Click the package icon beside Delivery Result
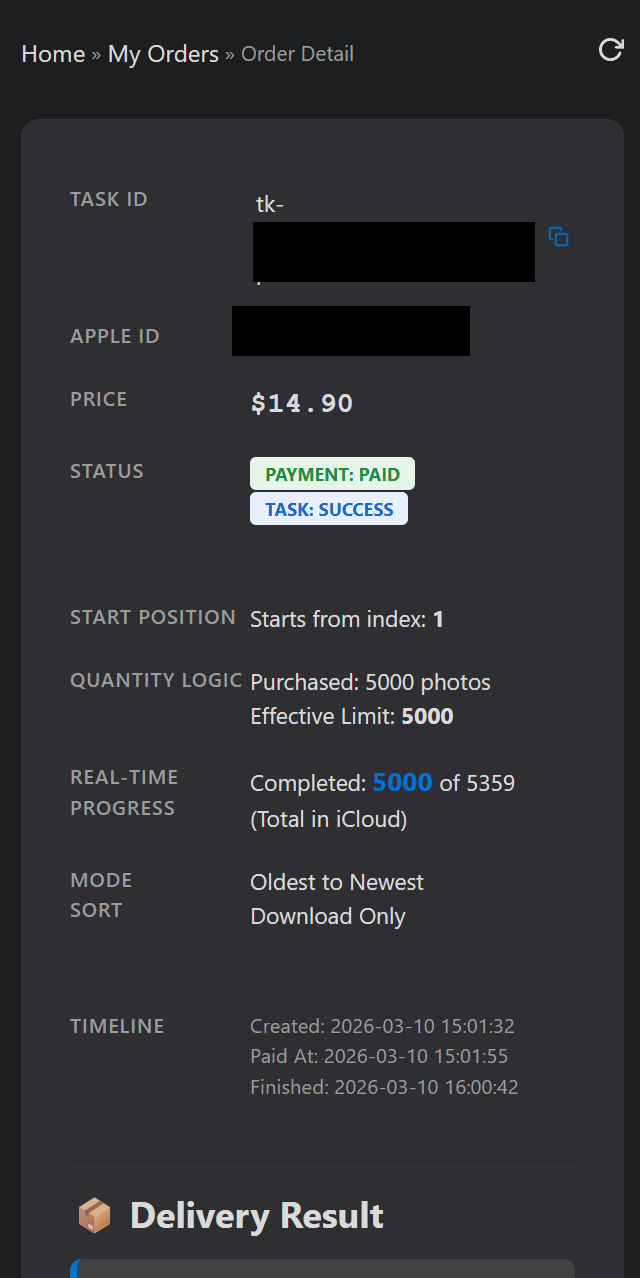The width and height of the screenshot is (640, 1278). [95, 1216]
